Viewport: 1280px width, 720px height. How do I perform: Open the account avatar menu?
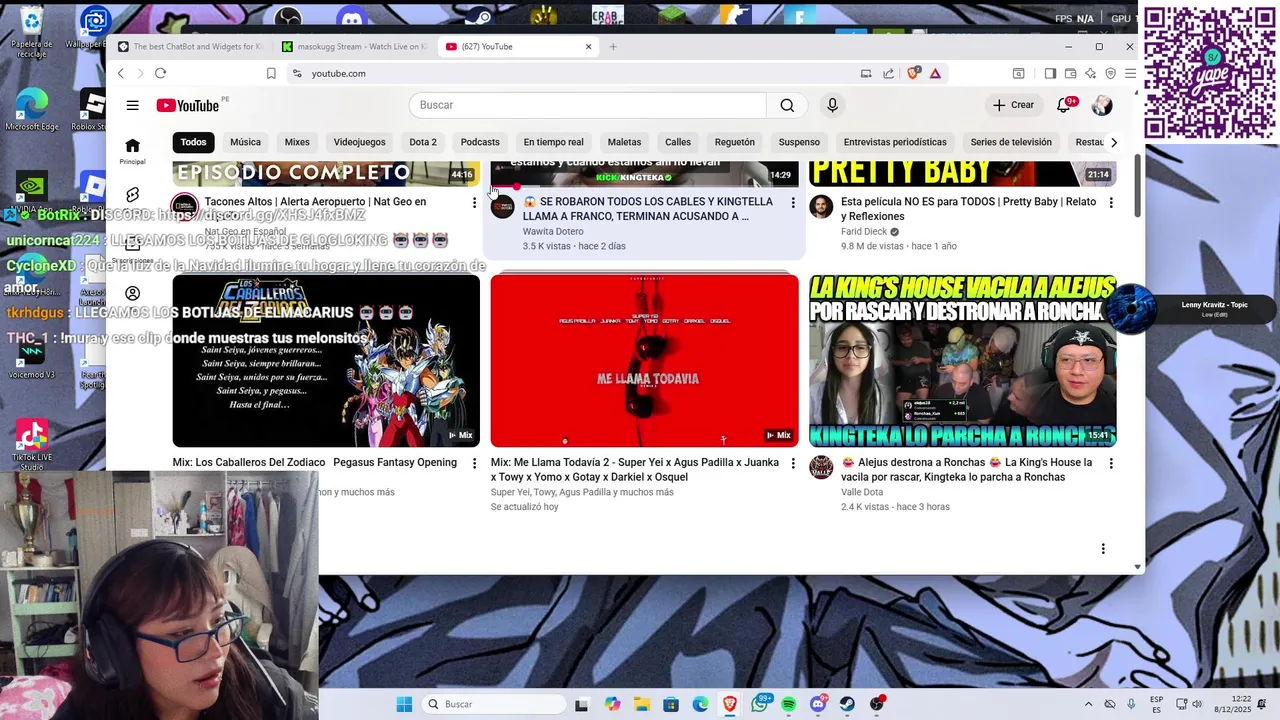tap(1102, 105)
